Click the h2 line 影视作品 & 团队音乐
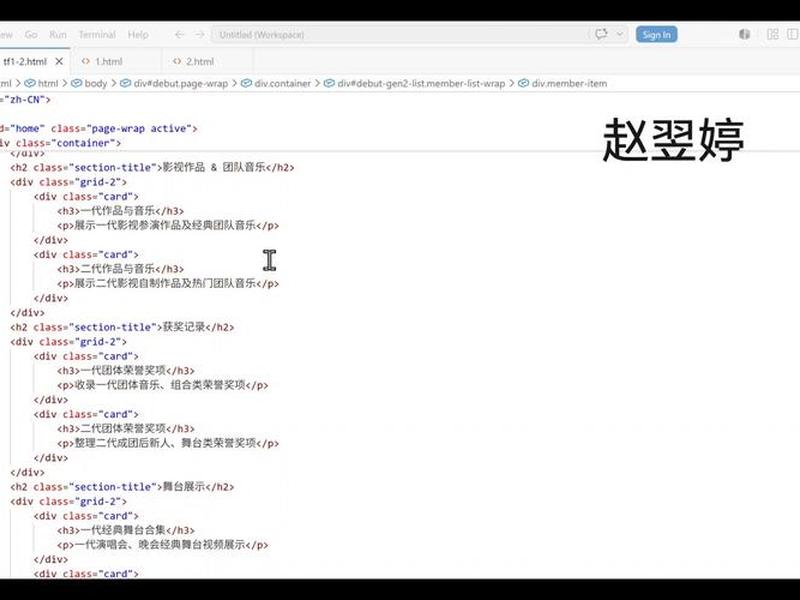 click(x=153, y=167)
